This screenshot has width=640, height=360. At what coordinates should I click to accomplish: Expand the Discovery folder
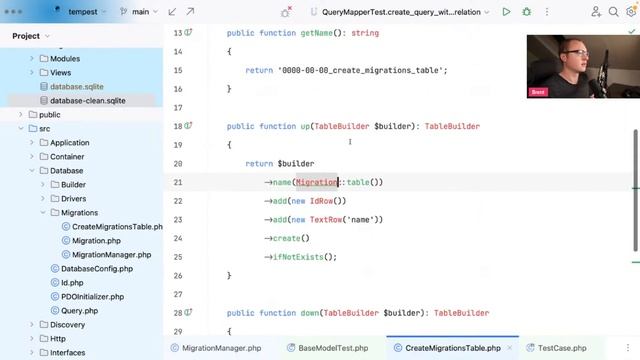click(32, 324)
